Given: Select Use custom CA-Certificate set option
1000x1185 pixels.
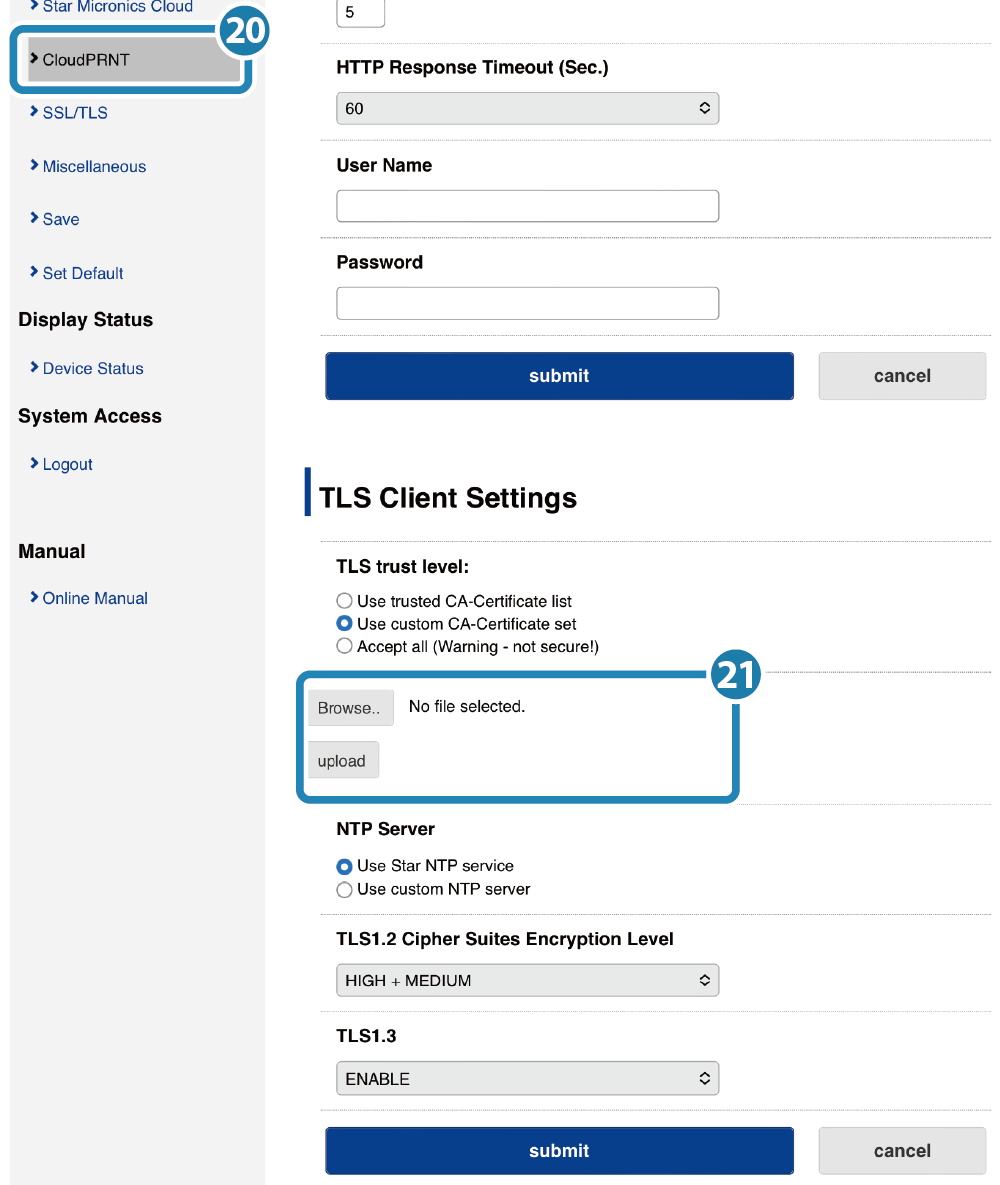Looking at the screenshot, I should (345, 624).
